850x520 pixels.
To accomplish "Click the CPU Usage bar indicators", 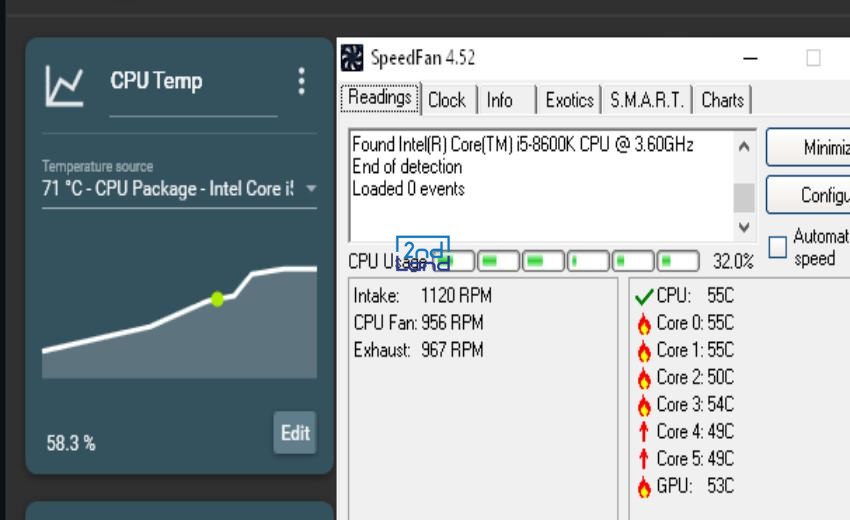I will [x=568, y=262].
